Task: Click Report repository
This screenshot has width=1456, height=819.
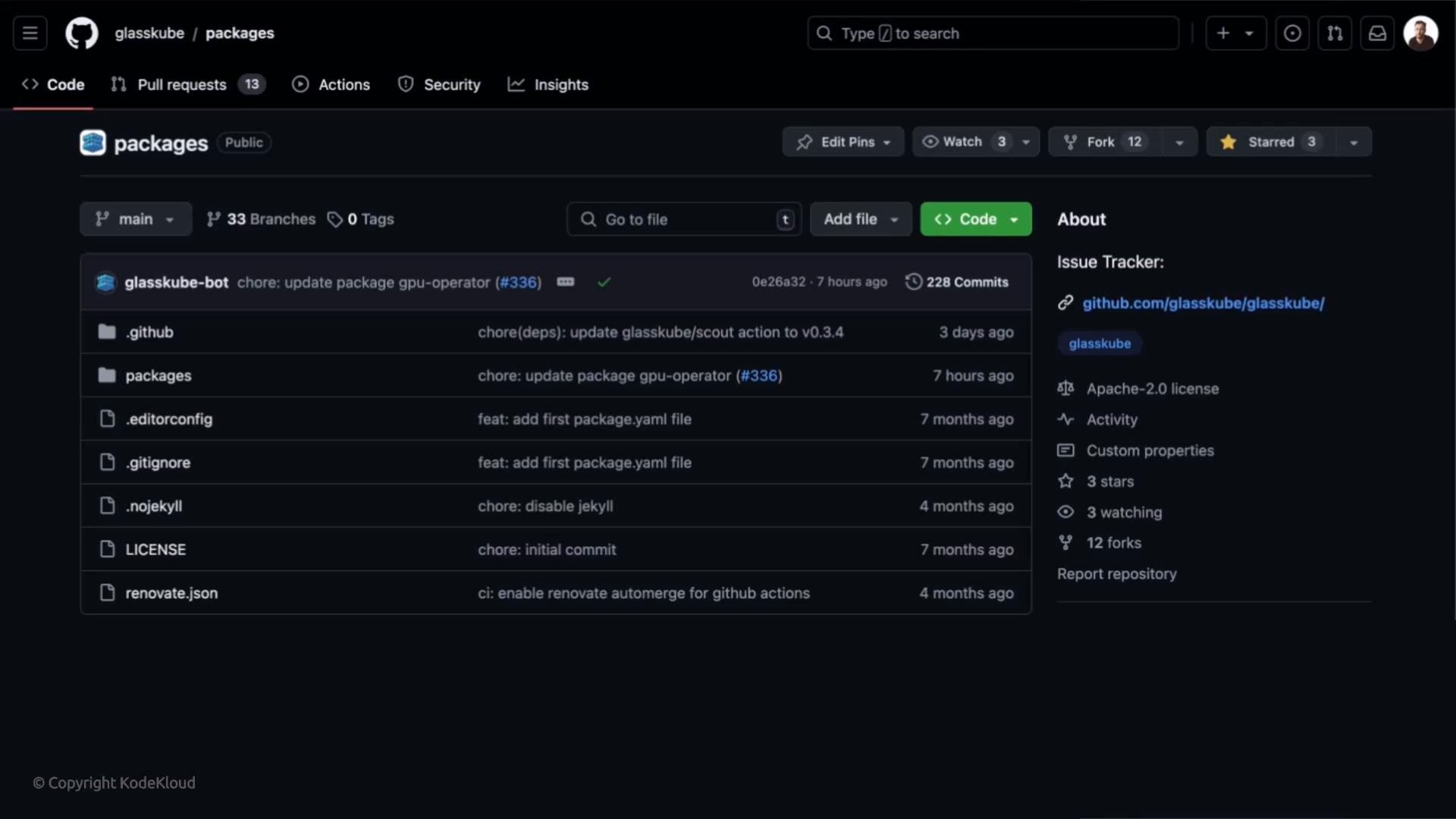Action: tap(1117, 574)
